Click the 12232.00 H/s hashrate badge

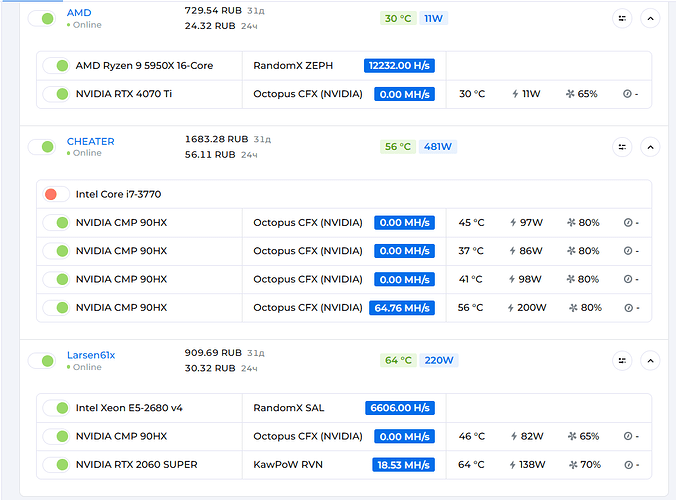coord(399,66)
